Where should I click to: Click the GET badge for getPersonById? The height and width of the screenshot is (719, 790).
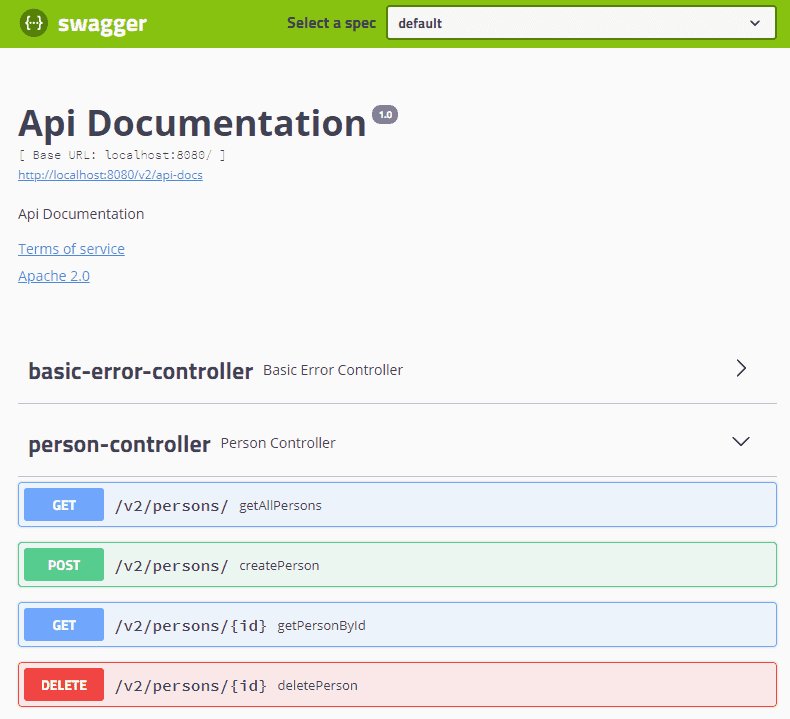click(x=64, y=625)
